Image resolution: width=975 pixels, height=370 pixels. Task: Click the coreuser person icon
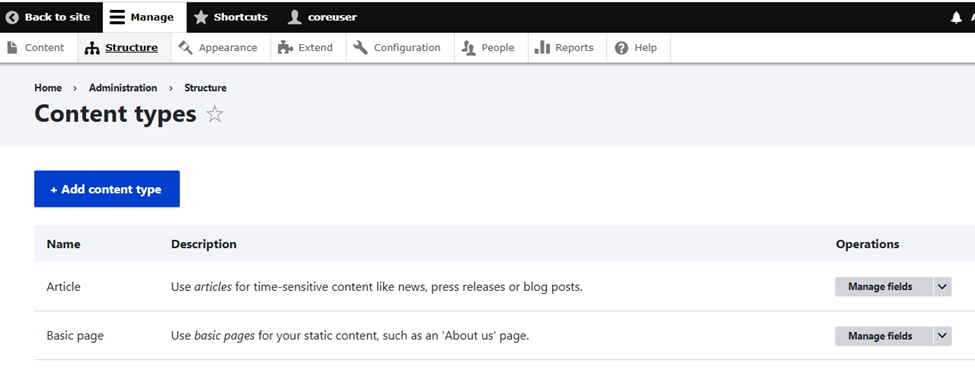pyautogui.click(x=295, y=17)
